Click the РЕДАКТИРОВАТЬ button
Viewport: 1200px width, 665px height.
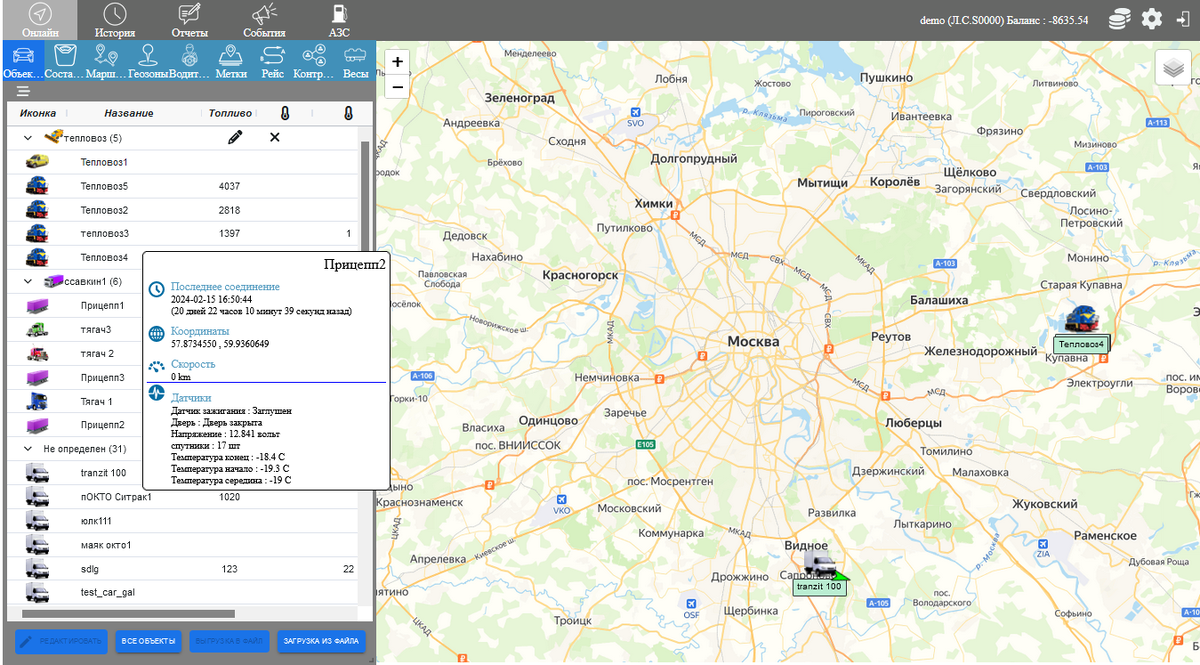coord(60,641)
